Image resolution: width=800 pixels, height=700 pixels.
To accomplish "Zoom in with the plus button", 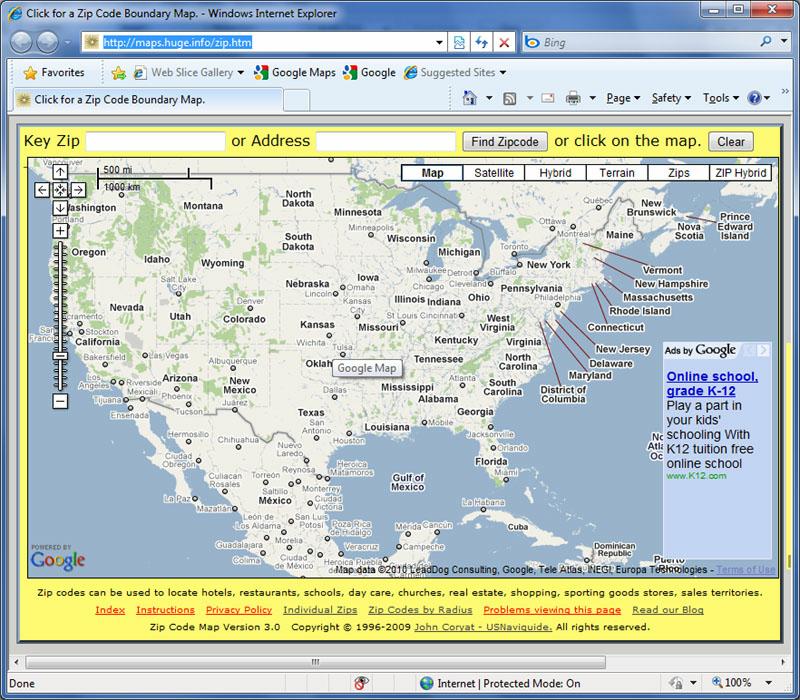I will 60,231.
